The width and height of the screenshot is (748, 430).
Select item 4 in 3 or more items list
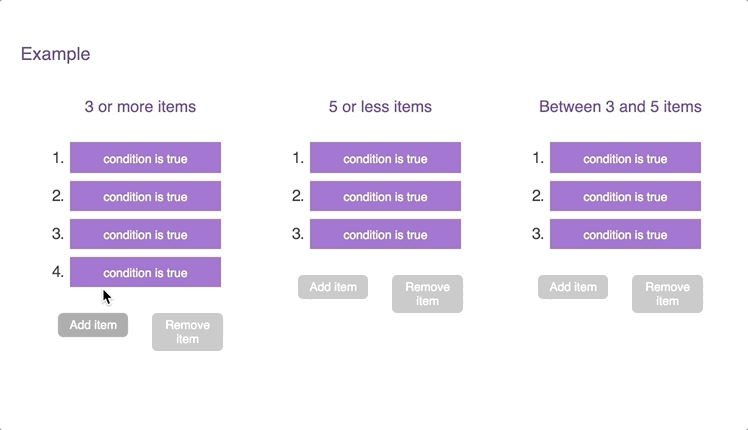click(x=145, y=272)
